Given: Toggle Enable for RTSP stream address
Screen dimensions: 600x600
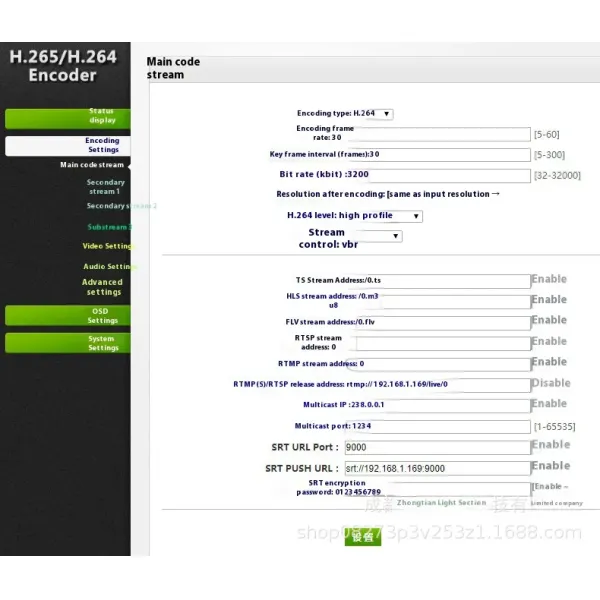Looking at the screenshot, I should pos(549,341).
